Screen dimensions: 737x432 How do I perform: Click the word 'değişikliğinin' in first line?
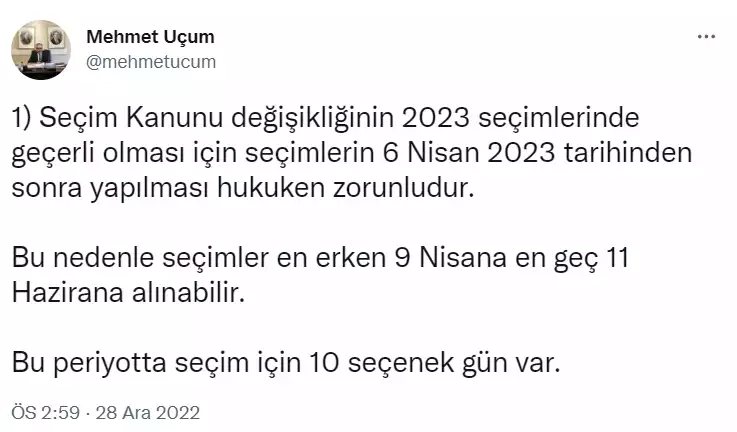point(312,118)
